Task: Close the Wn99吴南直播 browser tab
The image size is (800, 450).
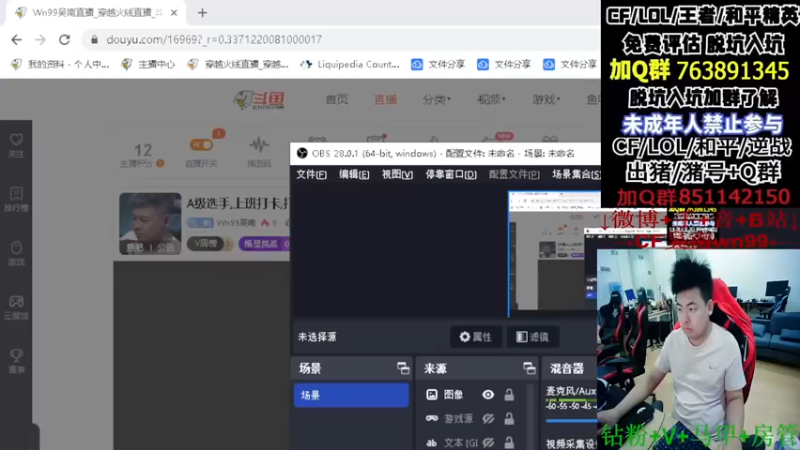Action: (173, 13)
